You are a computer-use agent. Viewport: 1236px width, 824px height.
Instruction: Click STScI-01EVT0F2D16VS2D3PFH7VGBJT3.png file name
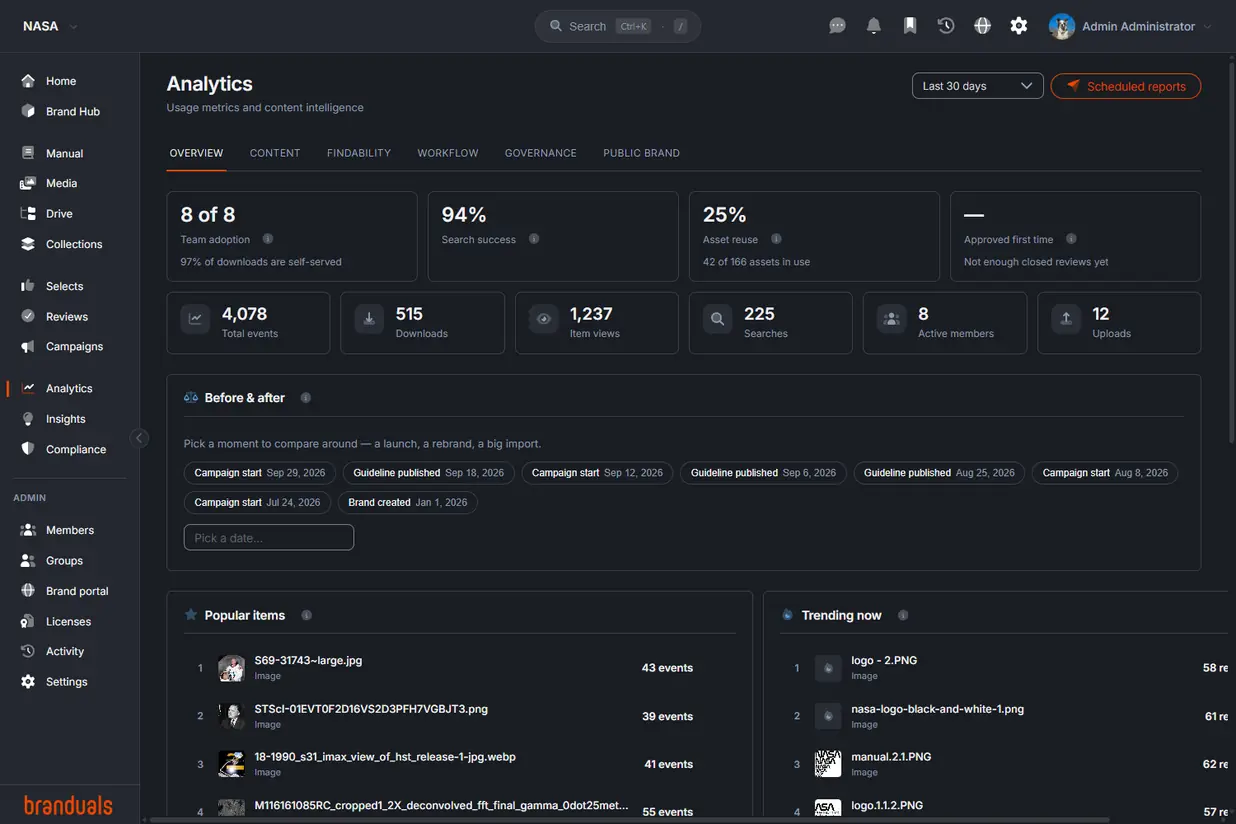(371, 709)
